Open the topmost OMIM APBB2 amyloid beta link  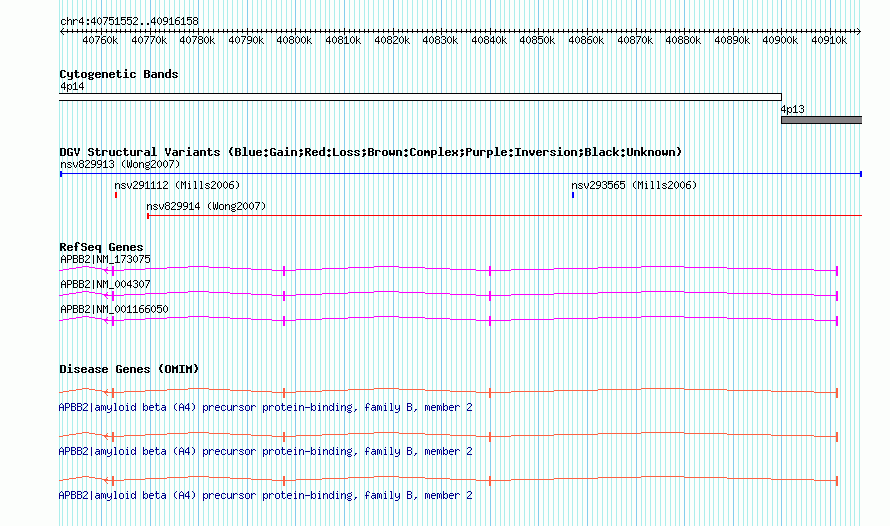266,407
